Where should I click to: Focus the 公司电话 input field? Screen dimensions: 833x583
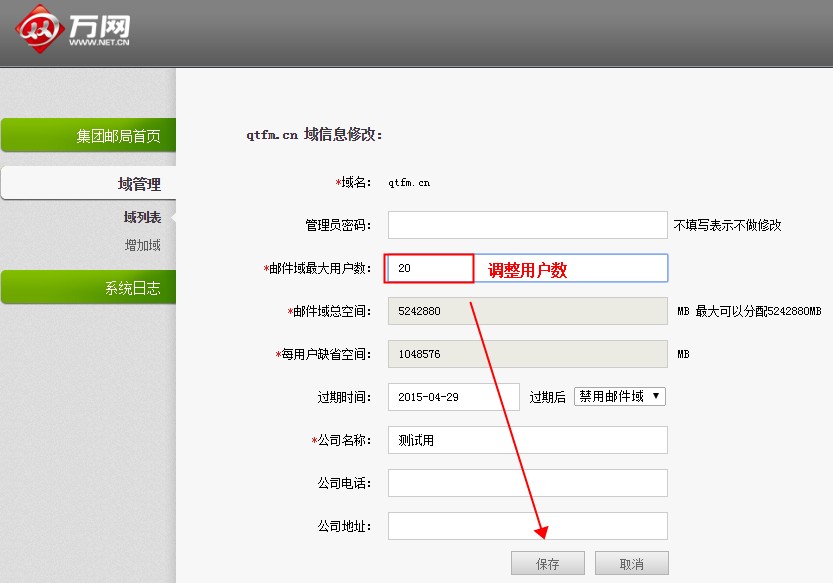527,483
